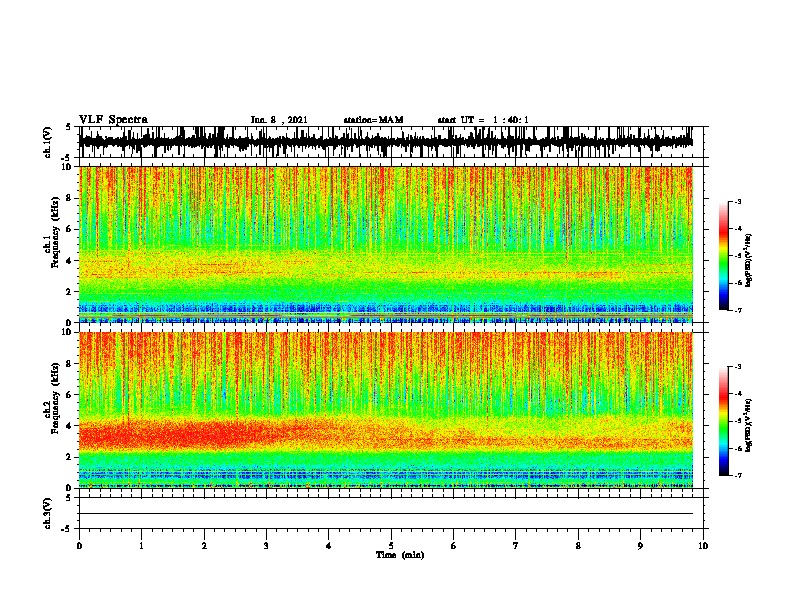Image resolution: width=792 pixels, height=612 pixels.
Task: Click the x-axis tick label "3" minutes
Action: pos(266,546)
